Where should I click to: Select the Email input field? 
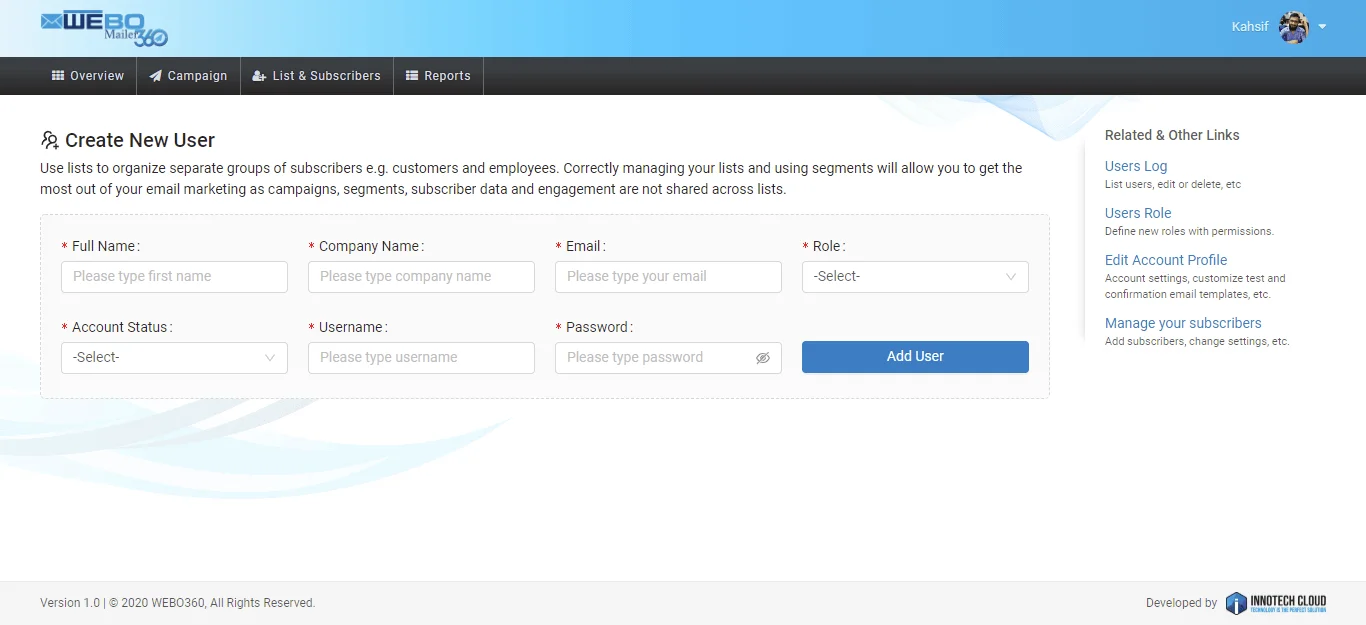[x=668, y=277]
